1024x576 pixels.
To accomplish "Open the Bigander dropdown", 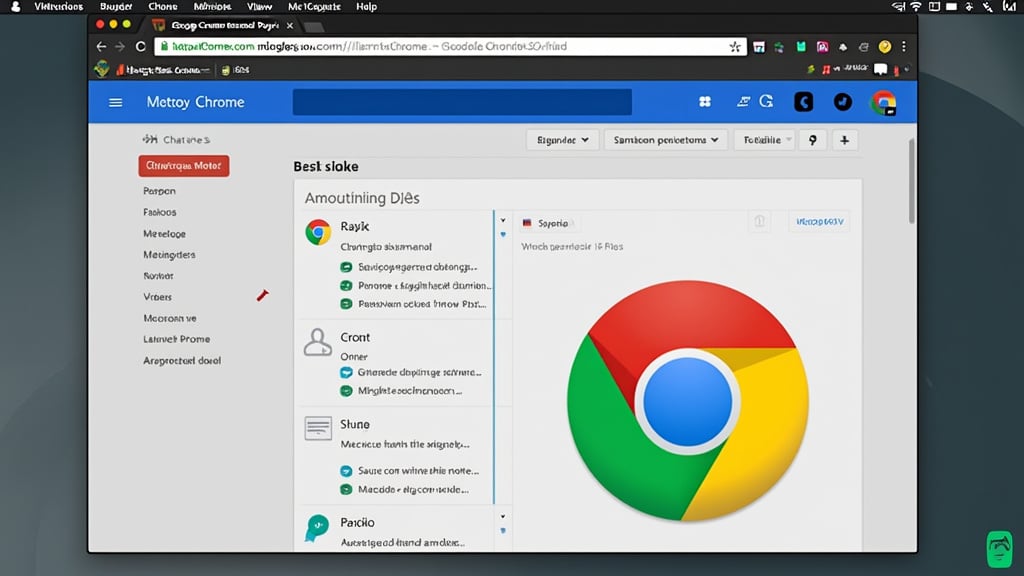I will point(562,140).
